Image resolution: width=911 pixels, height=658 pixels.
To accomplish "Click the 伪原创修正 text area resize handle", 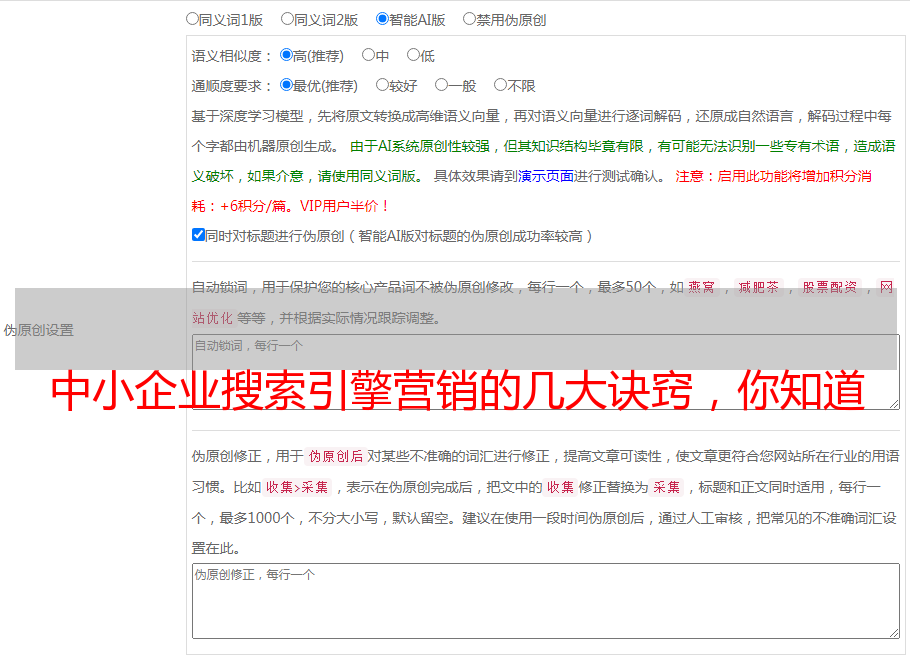I will (x=894, y=633).
